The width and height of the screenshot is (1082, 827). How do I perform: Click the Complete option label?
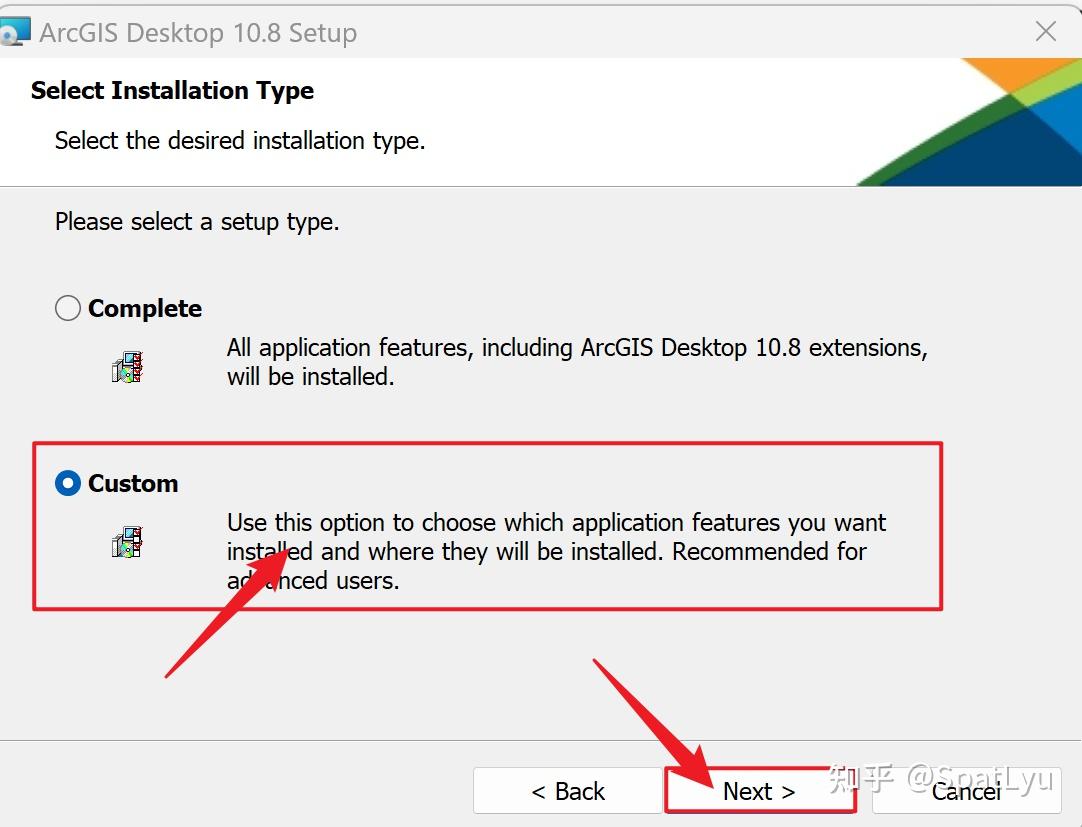click(x=145, y=309)
